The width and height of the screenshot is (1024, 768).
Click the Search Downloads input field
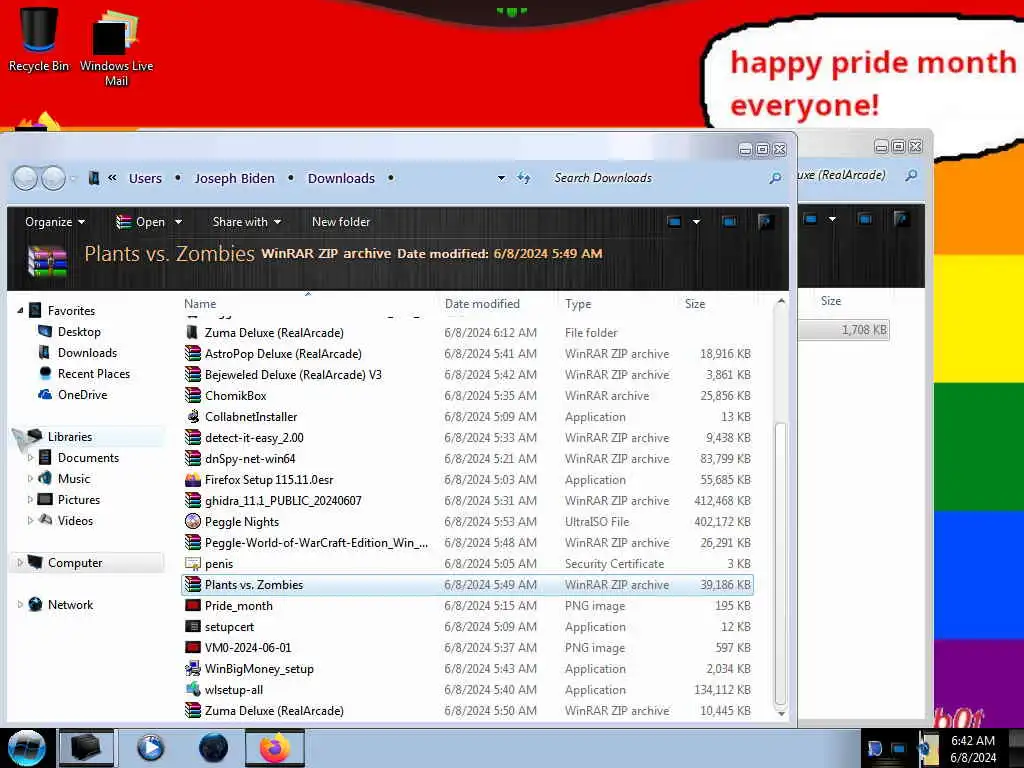[x=656, y=178]
